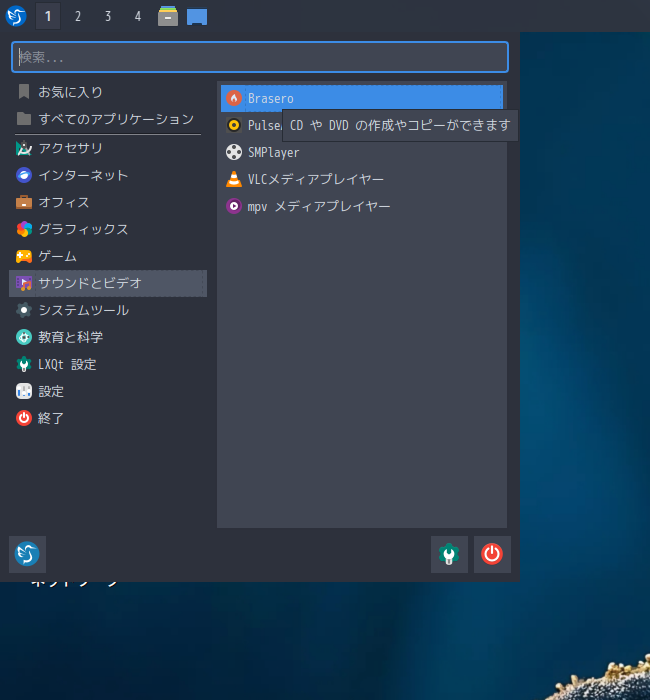The image size is (650, 700).
Task: Open the アクセサリ category
Action: [108, 148]
